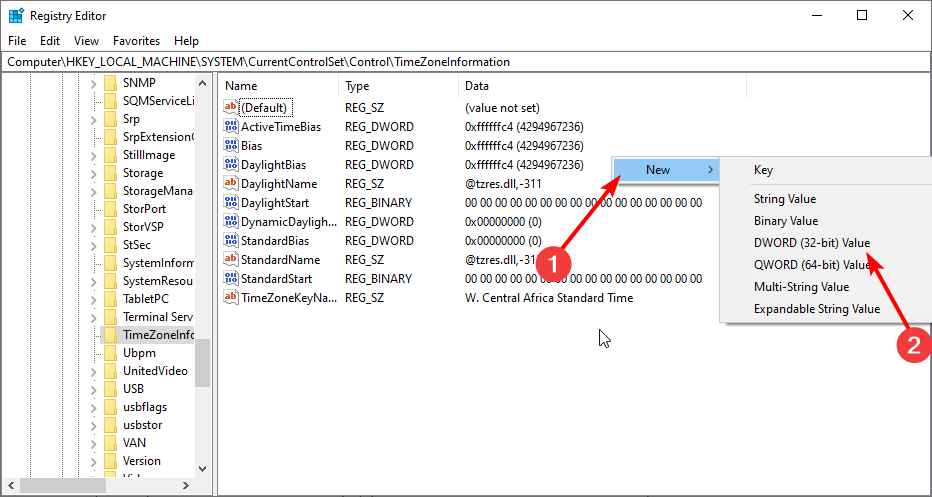Click the Storage folder icon
Viewport: 932px width, 497px height.
point(110,173)
